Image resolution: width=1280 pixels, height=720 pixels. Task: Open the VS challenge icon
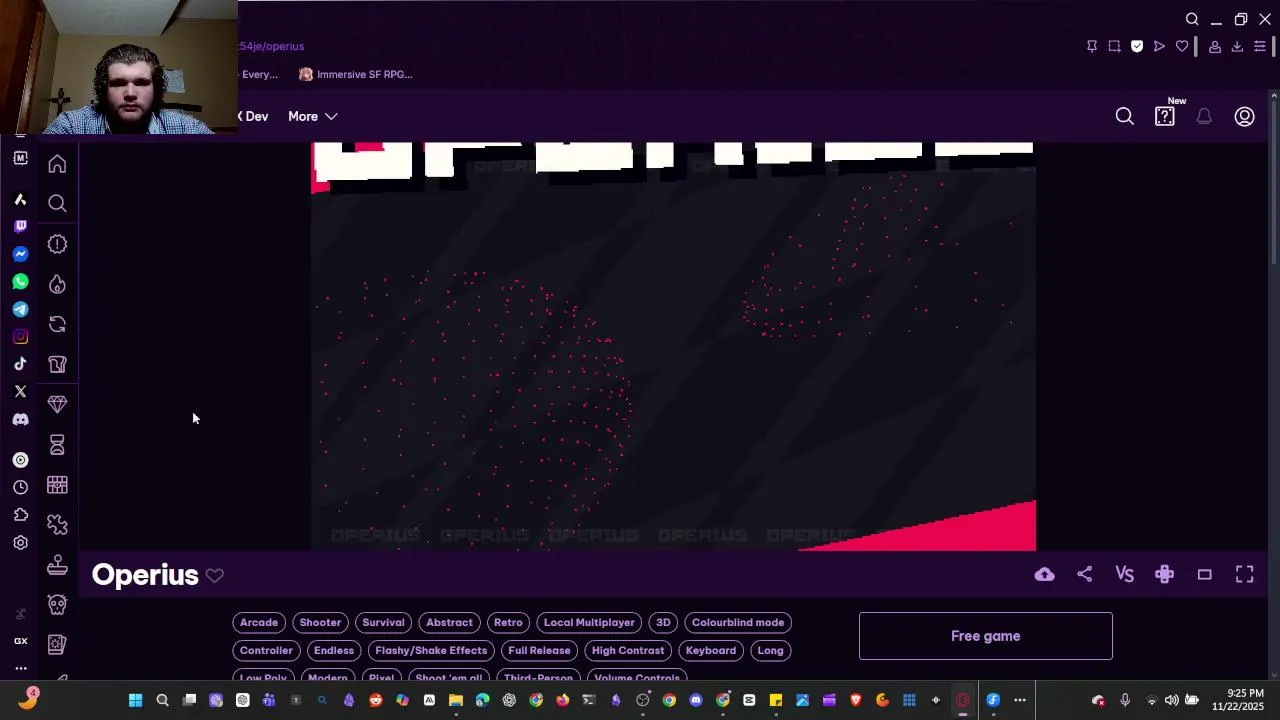[1124, 574]
